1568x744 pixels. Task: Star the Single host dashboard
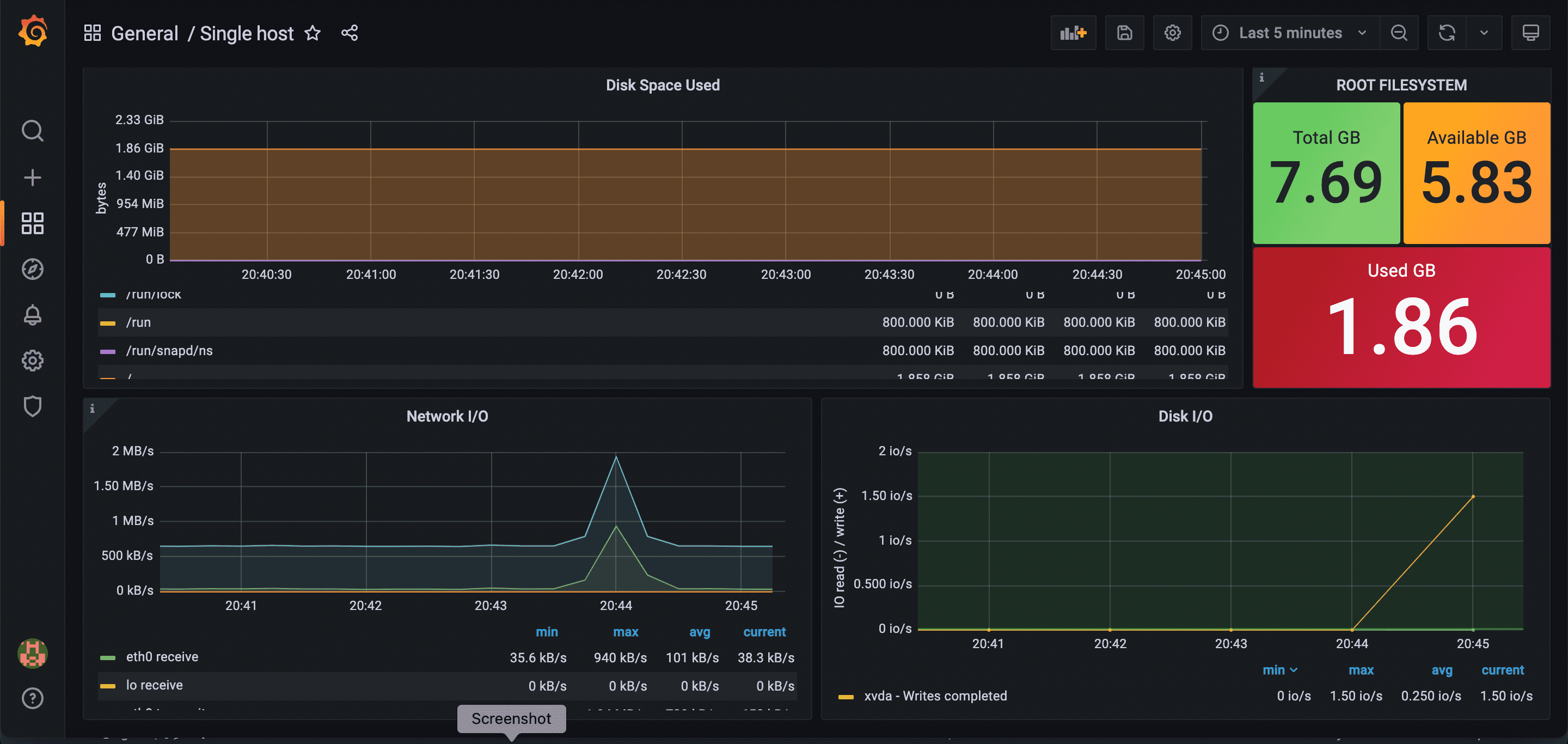[x=313, y=33]
